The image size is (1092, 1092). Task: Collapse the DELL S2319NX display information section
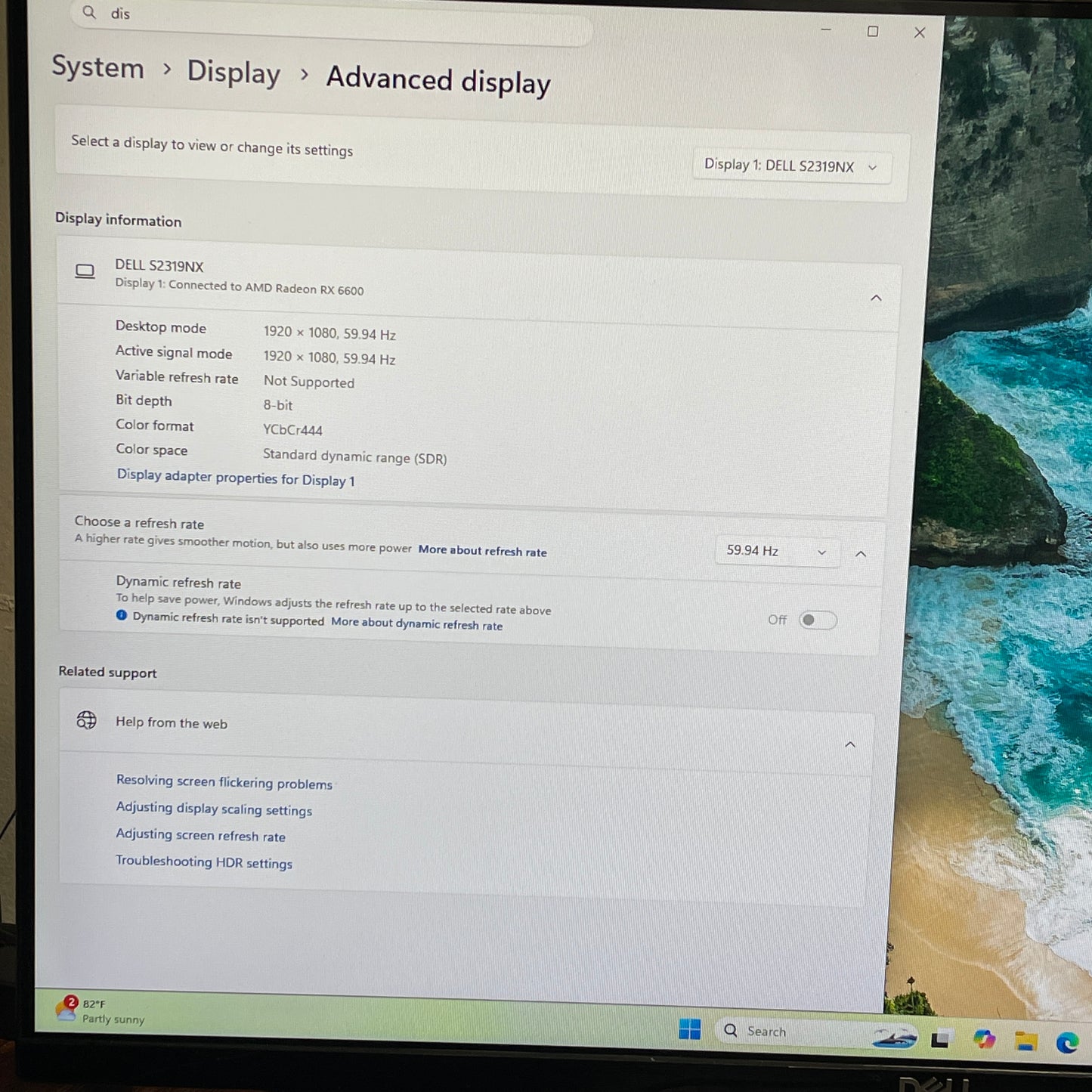tap(876, 298)
